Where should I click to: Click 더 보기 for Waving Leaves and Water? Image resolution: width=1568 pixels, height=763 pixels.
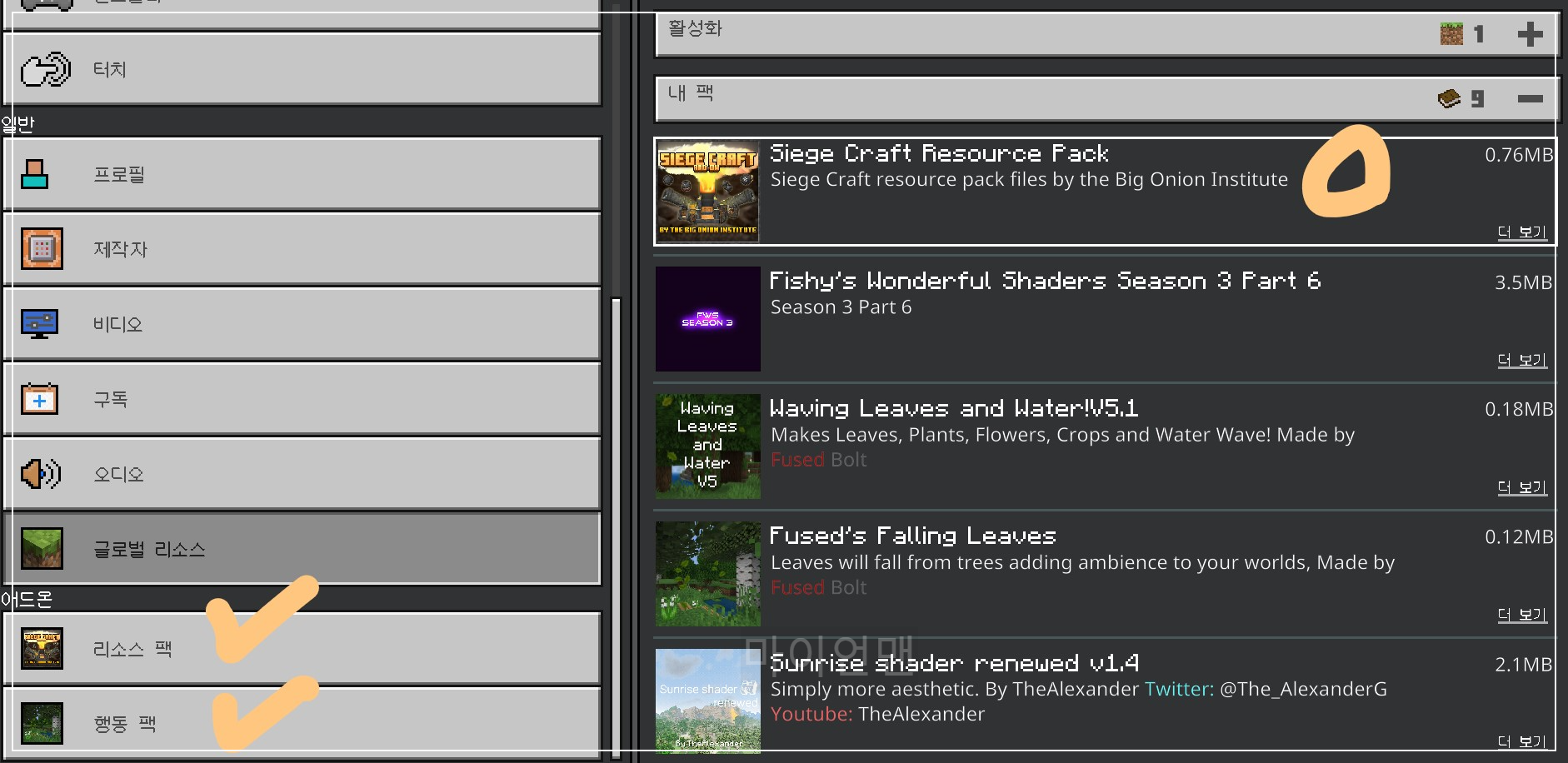[x=1522, y=487]
